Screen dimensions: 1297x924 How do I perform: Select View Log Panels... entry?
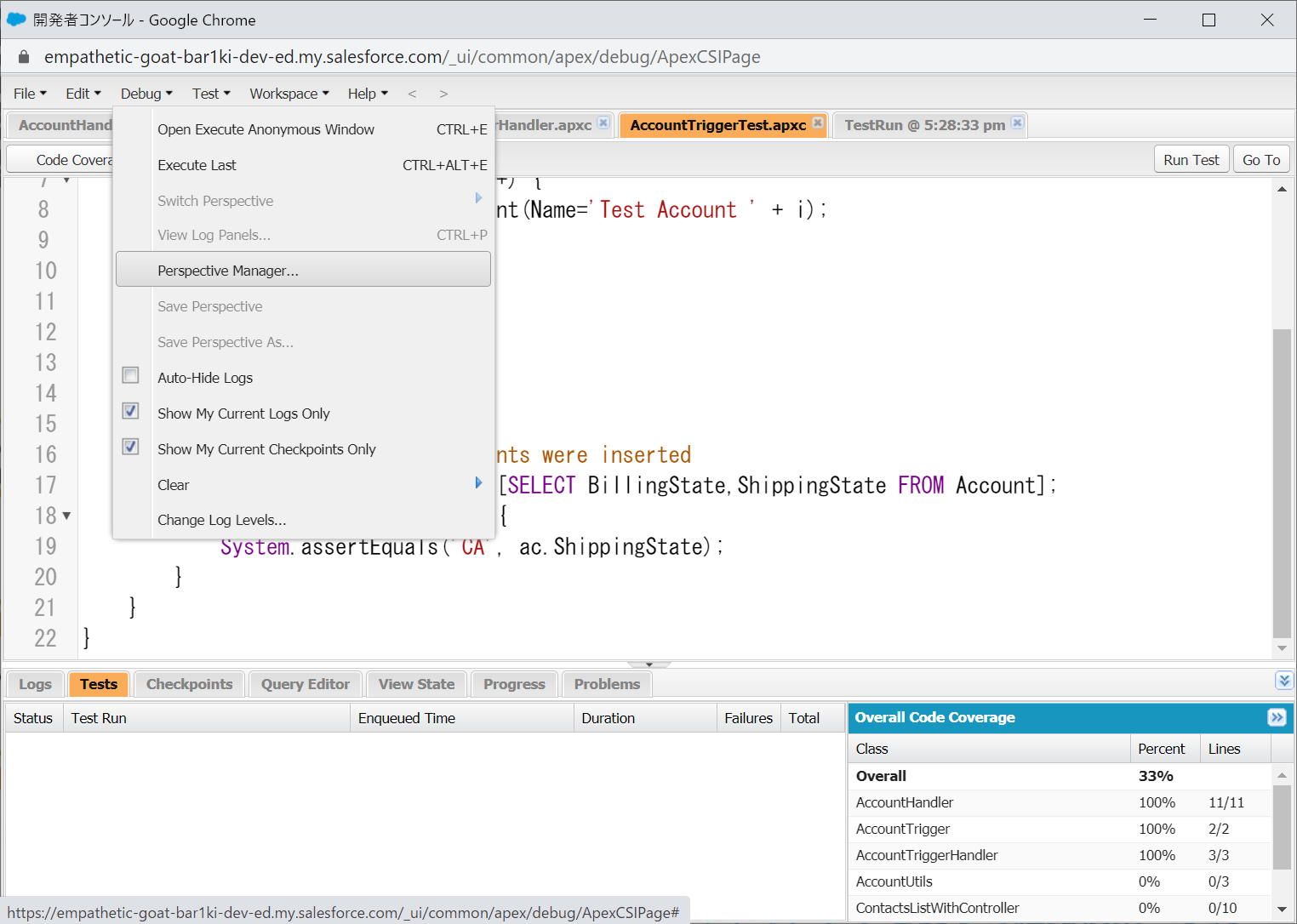pos(303,235)
